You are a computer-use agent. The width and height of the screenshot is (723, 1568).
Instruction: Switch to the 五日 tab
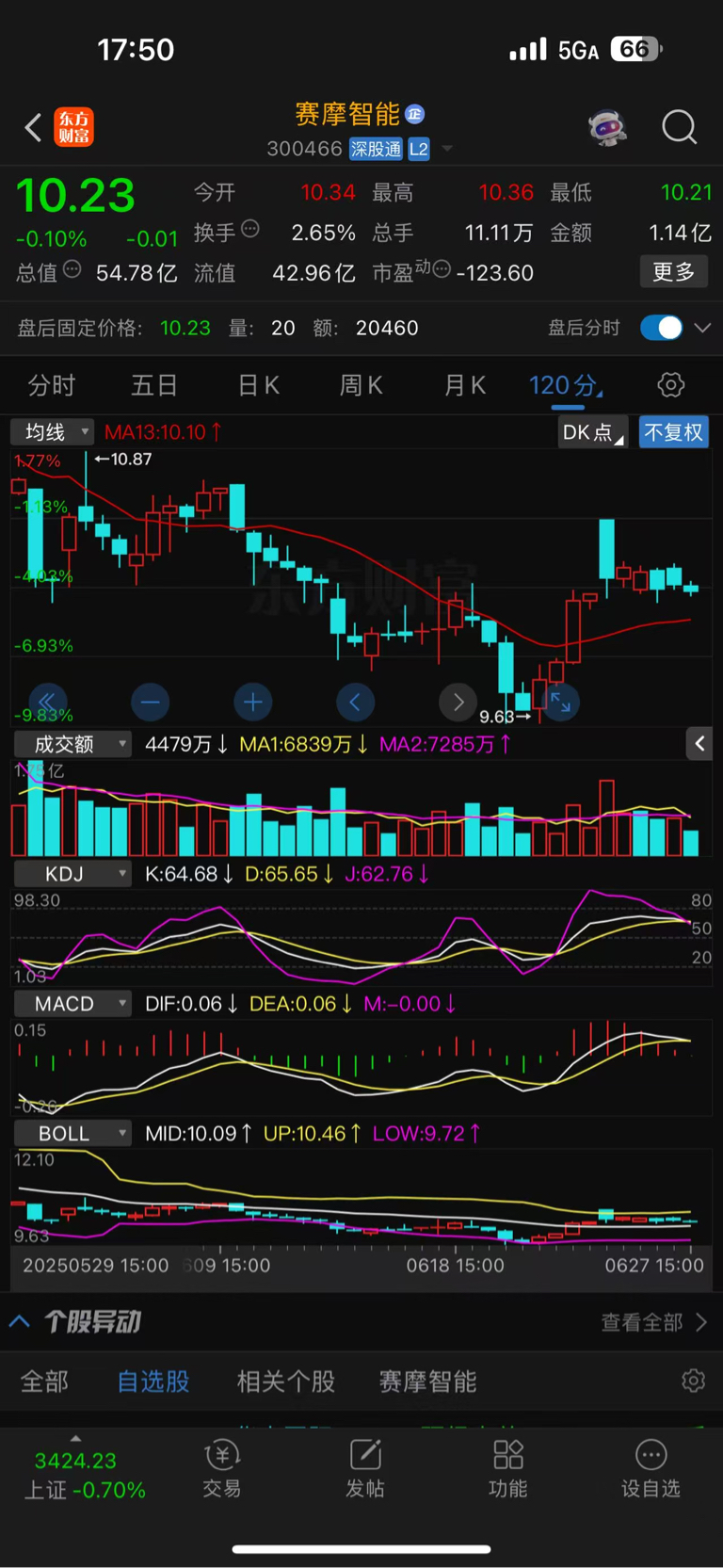[154, 385]
